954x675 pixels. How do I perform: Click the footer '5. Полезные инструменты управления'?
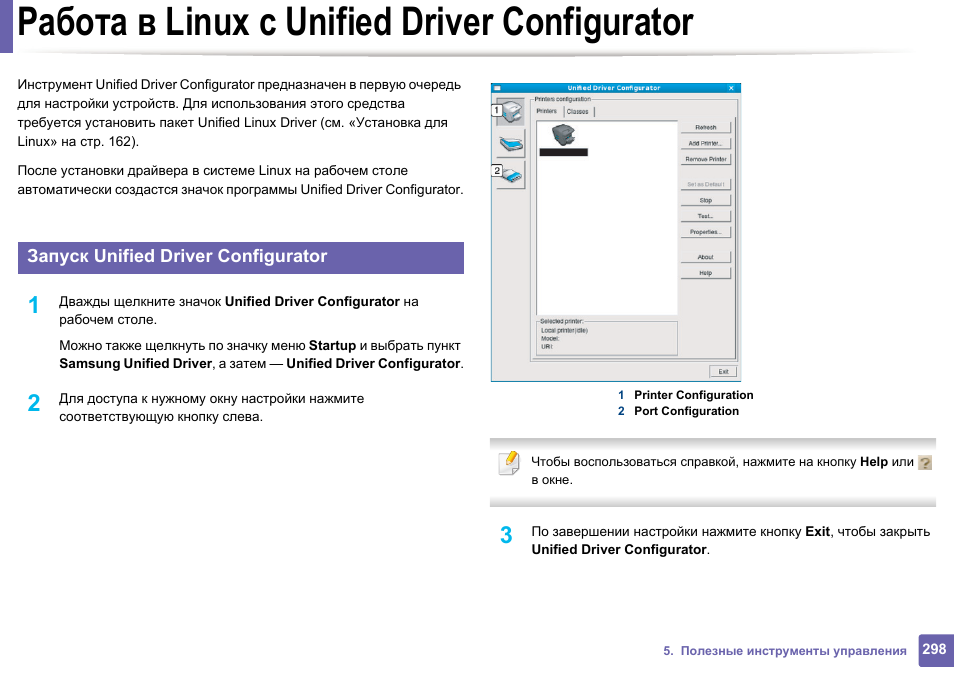[785, 651]
